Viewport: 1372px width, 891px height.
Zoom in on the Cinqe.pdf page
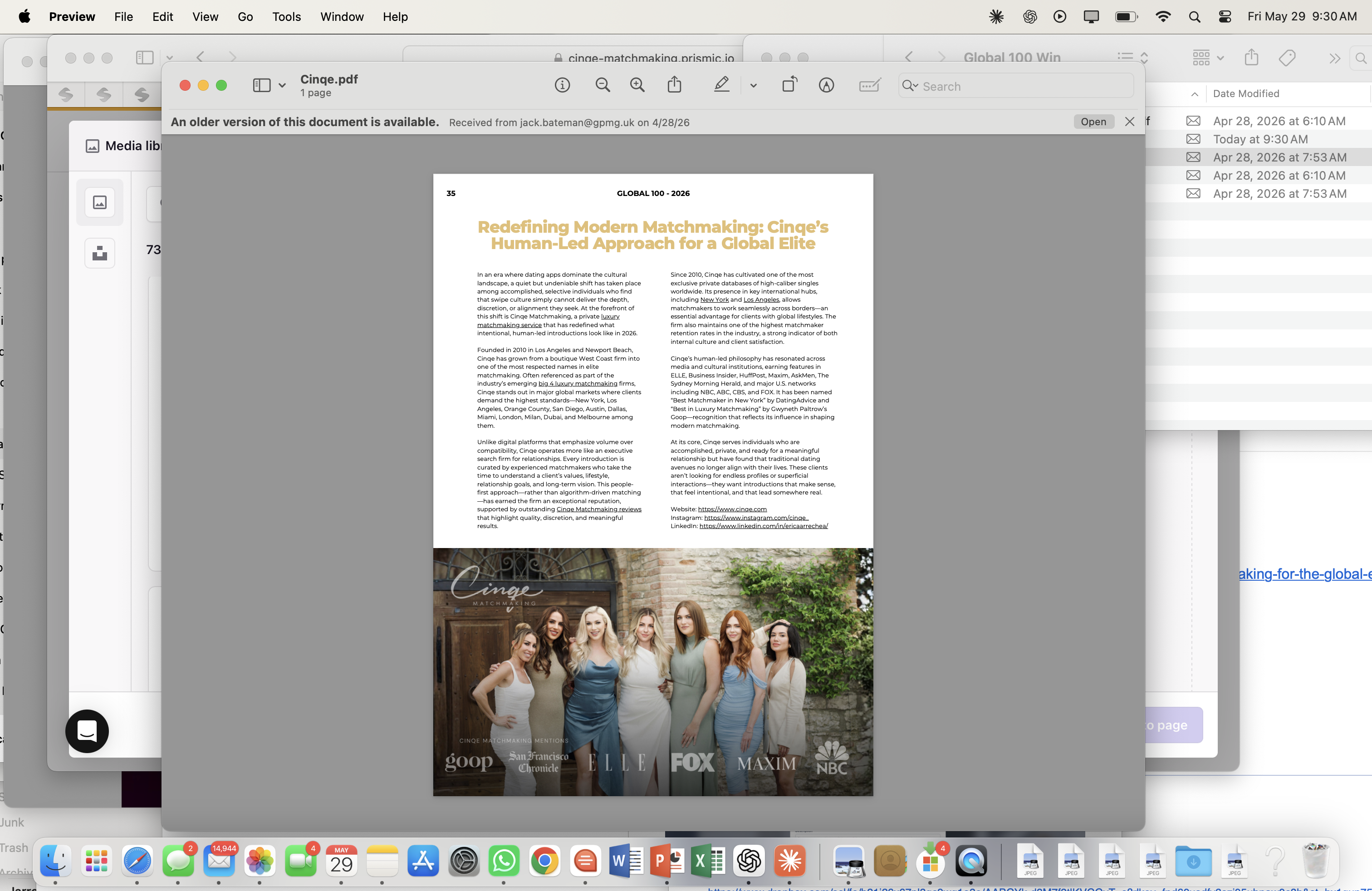pyautogui.click(x=637, y=85)
